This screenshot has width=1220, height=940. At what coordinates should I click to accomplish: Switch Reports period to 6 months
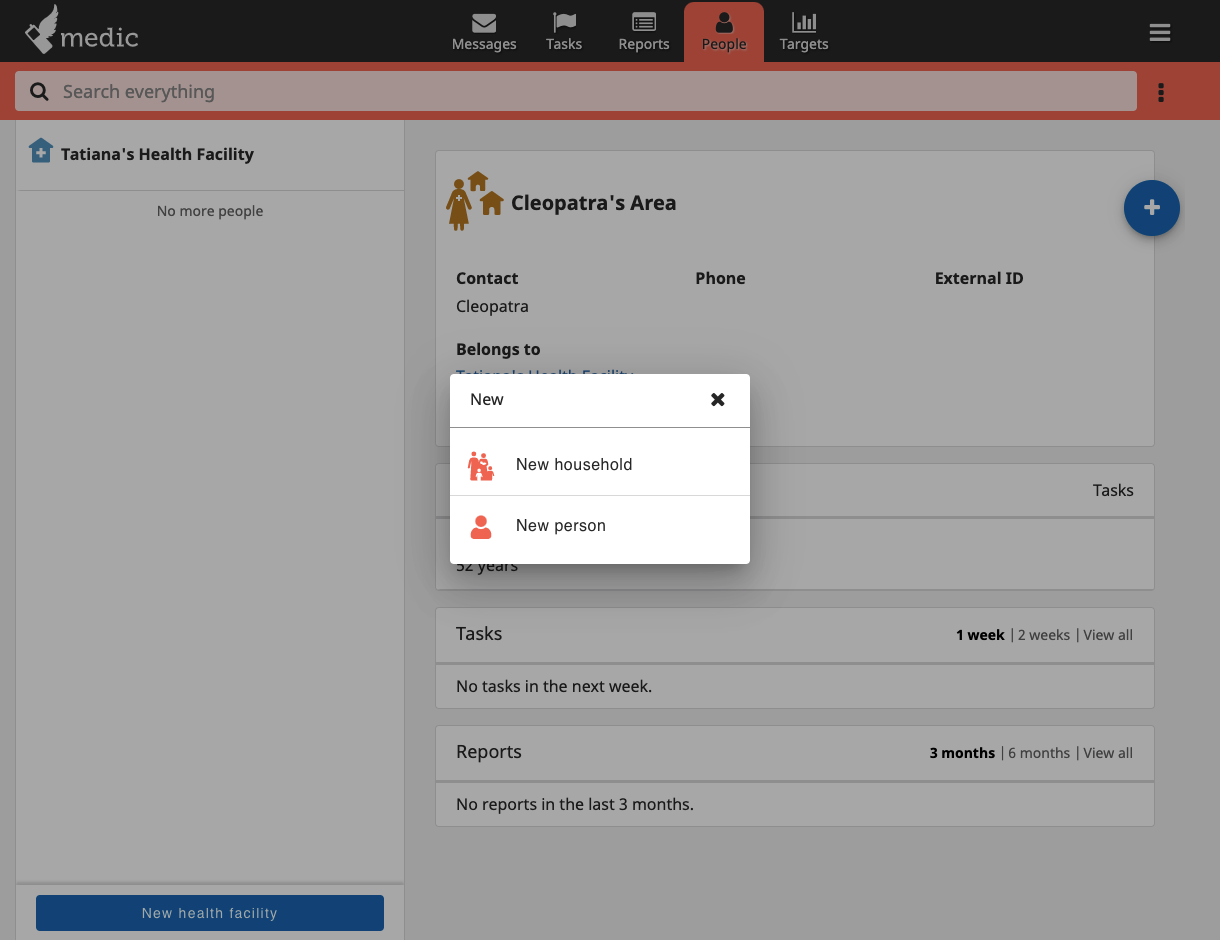[1039, 752]
